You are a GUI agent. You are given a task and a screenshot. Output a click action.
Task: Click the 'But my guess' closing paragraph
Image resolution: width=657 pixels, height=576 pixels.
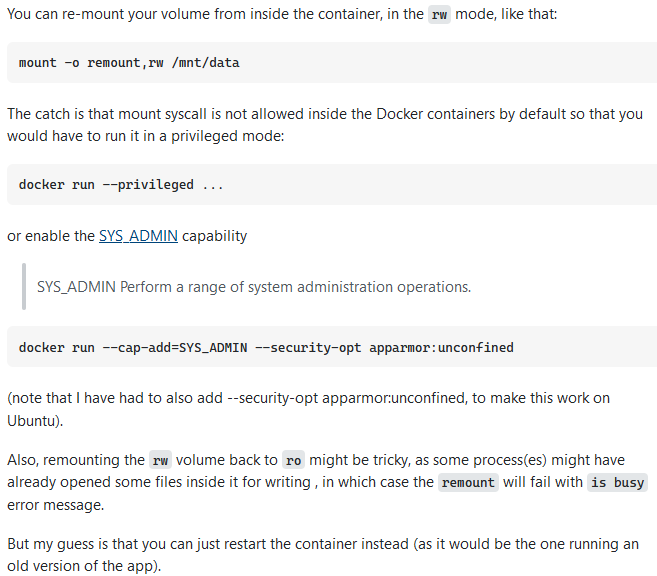point(323,555)
